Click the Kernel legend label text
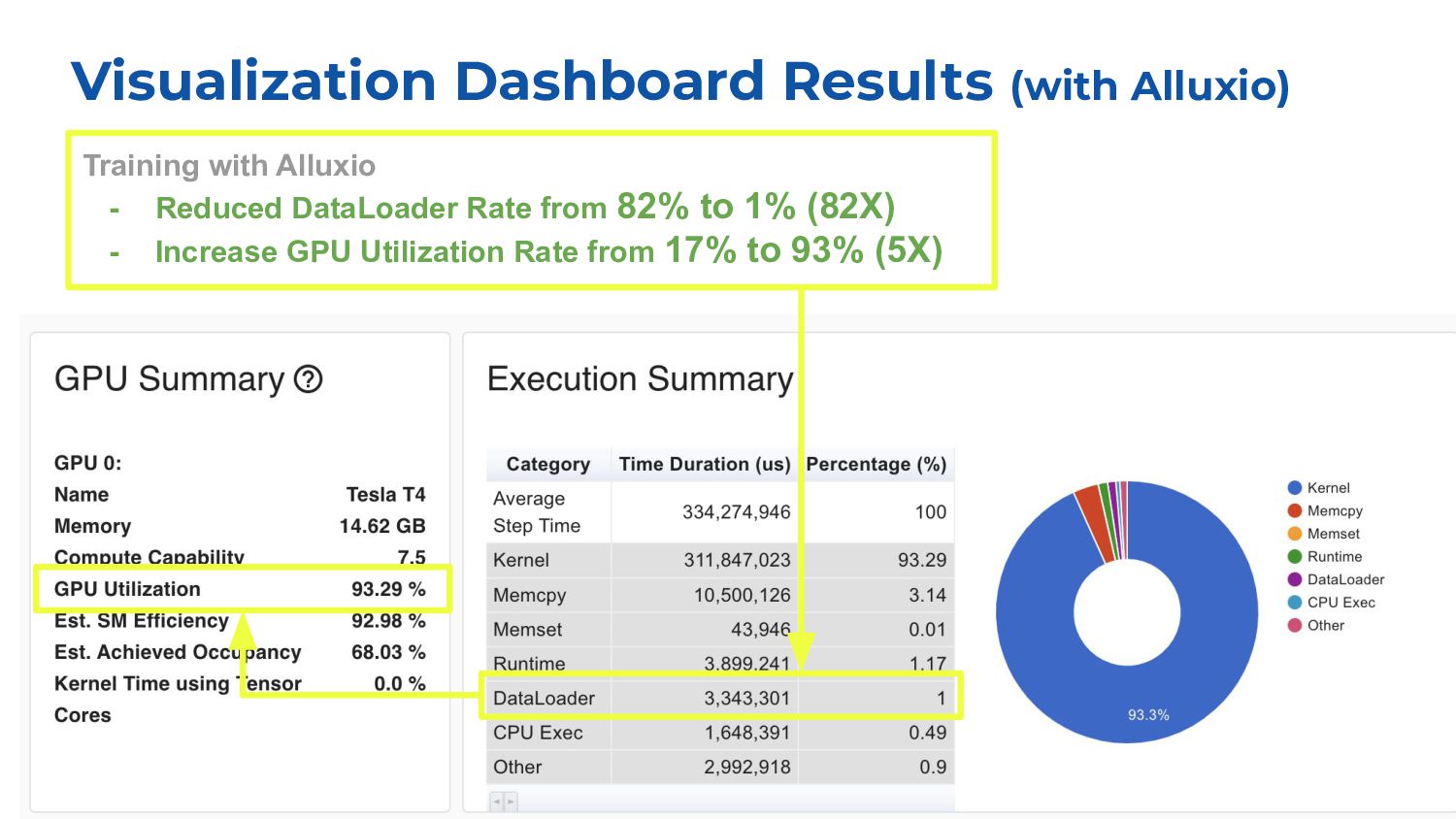Screen dimensions: 1456x819 coord(1328,488)
